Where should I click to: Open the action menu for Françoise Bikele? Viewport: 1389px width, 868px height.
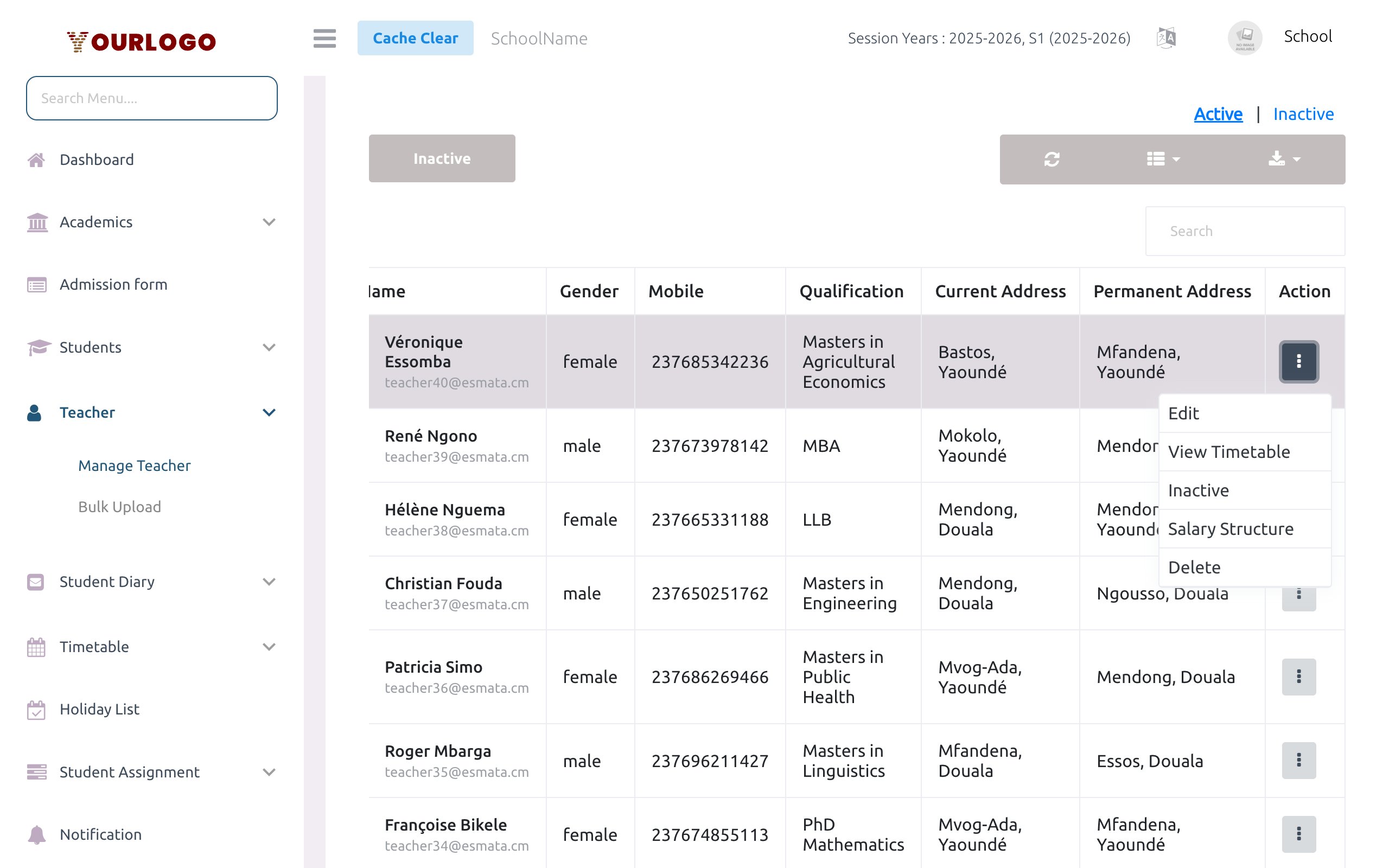(x=1299, y=834)
